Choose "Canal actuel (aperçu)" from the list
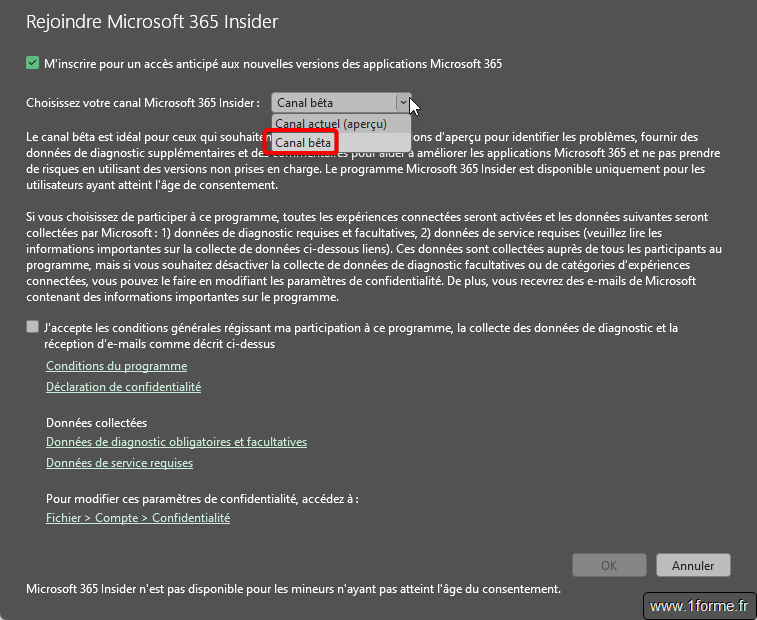The image size is (757, 620). pos(341,124)
